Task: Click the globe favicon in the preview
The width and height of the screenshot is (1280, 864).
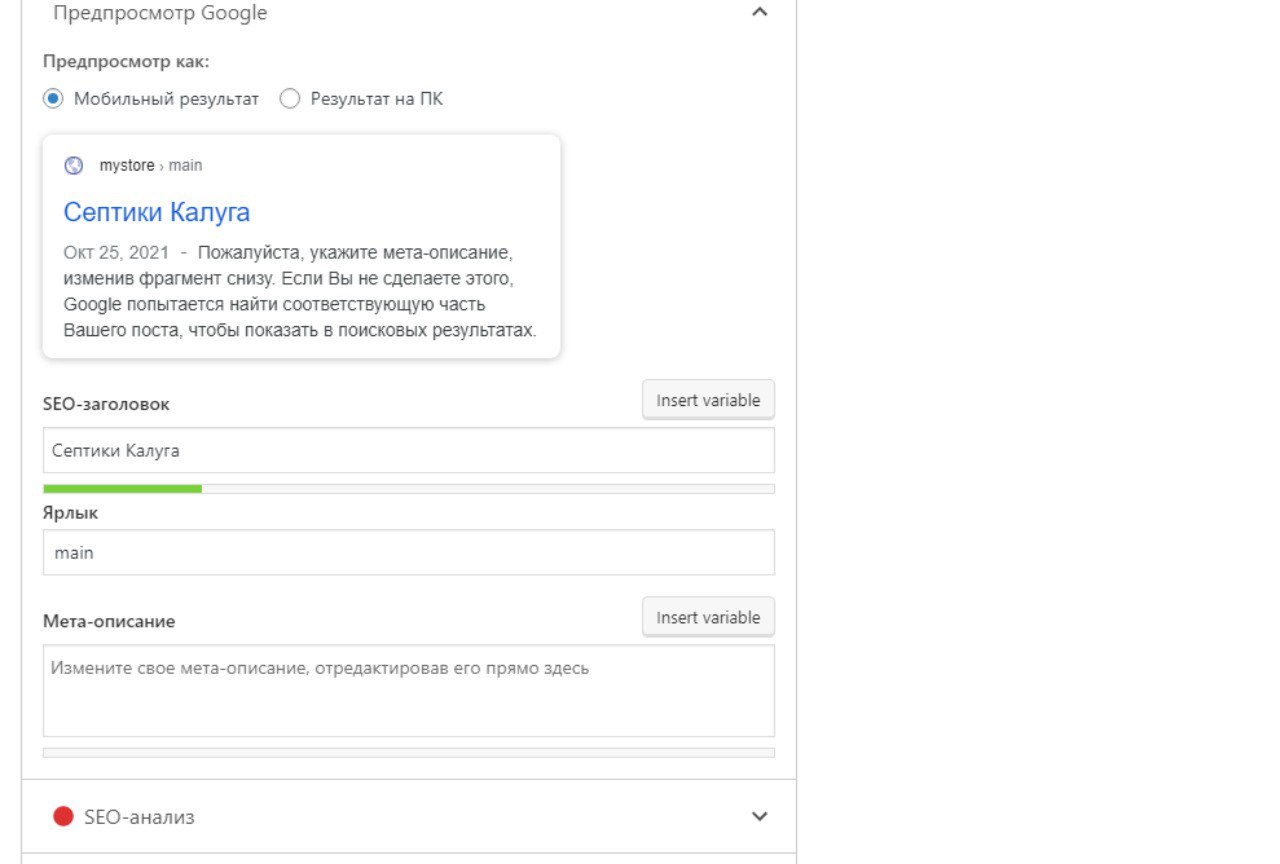Action: point(73,166)
